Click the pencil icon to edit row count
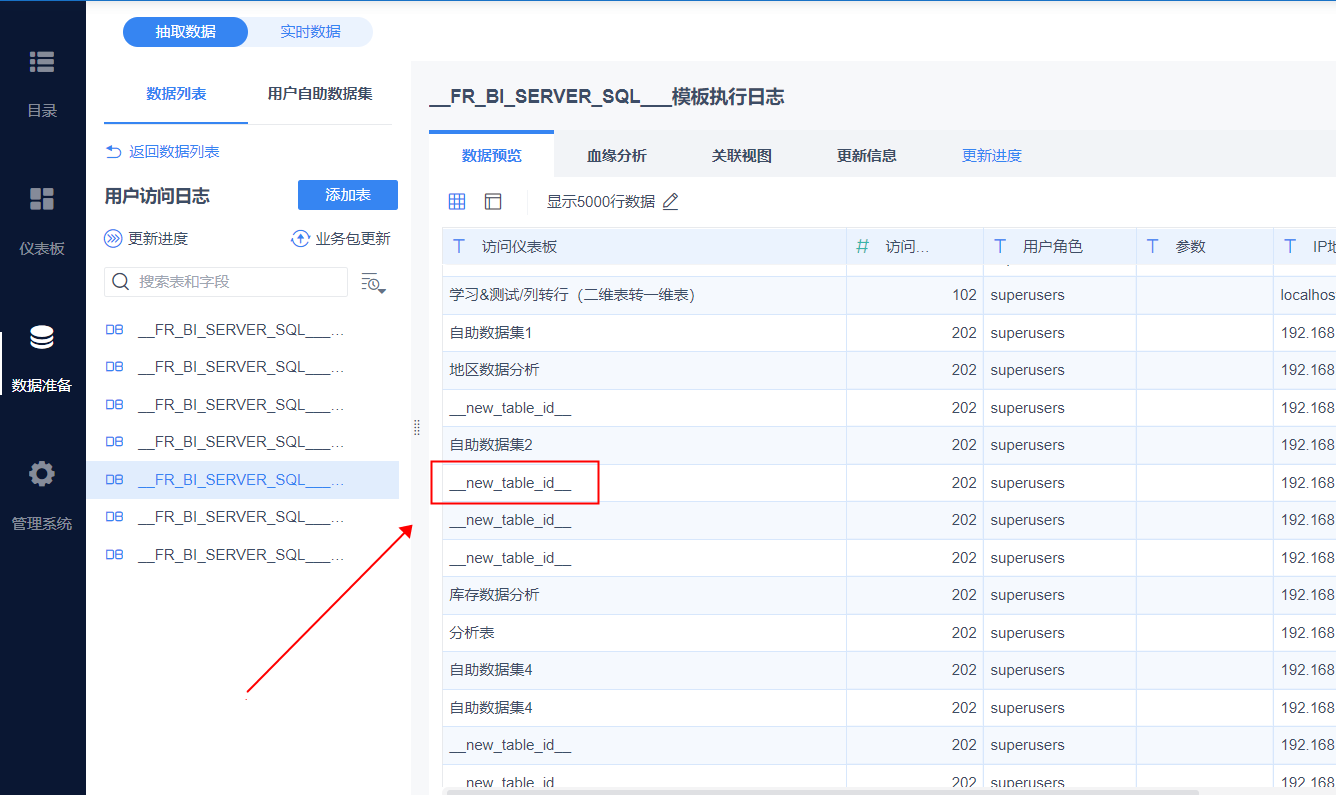The width and height of the screenshot is (1336, 795). tap(671, 202)
